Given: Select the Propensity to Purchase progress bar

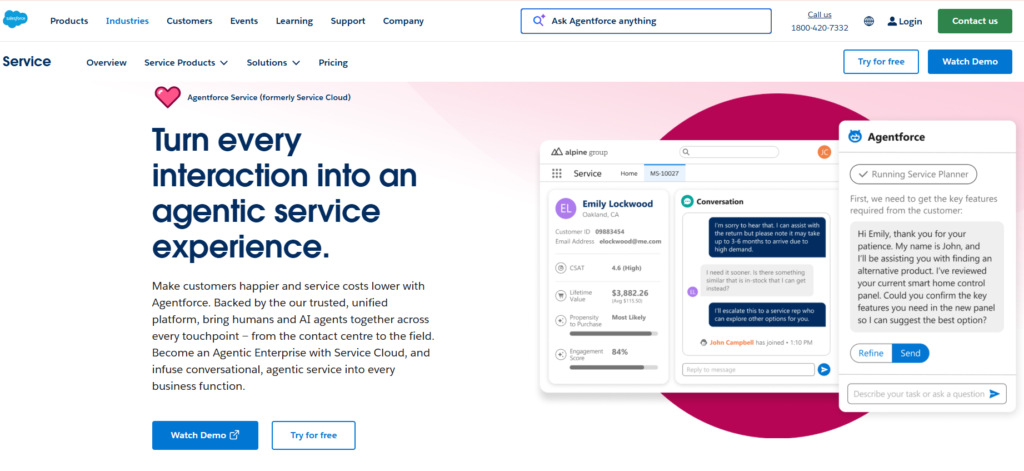Looking at the screenshot, I should 613,334.
